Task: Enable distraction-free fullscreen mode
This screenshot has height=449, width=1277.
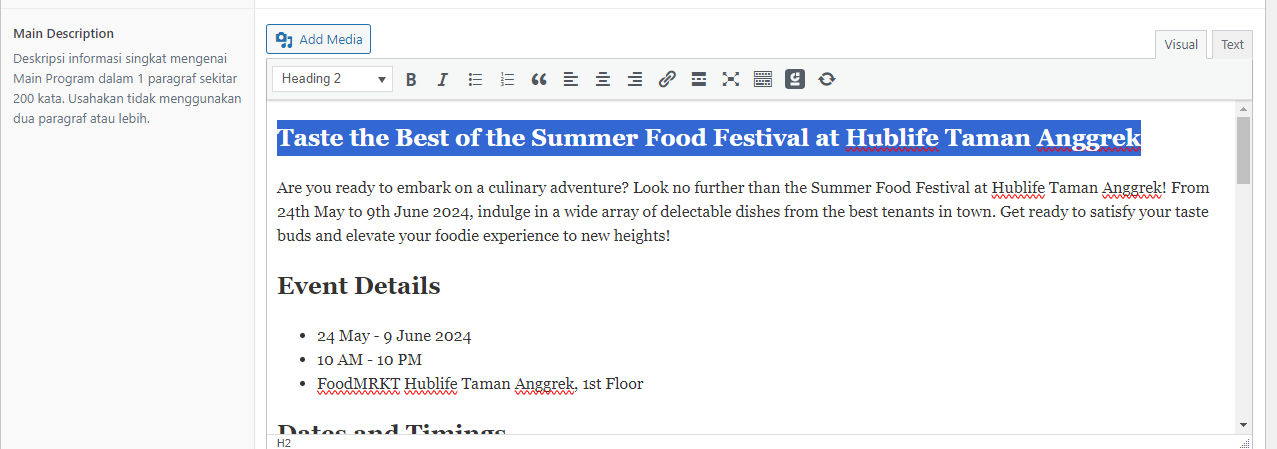Action: coord(731,79)
